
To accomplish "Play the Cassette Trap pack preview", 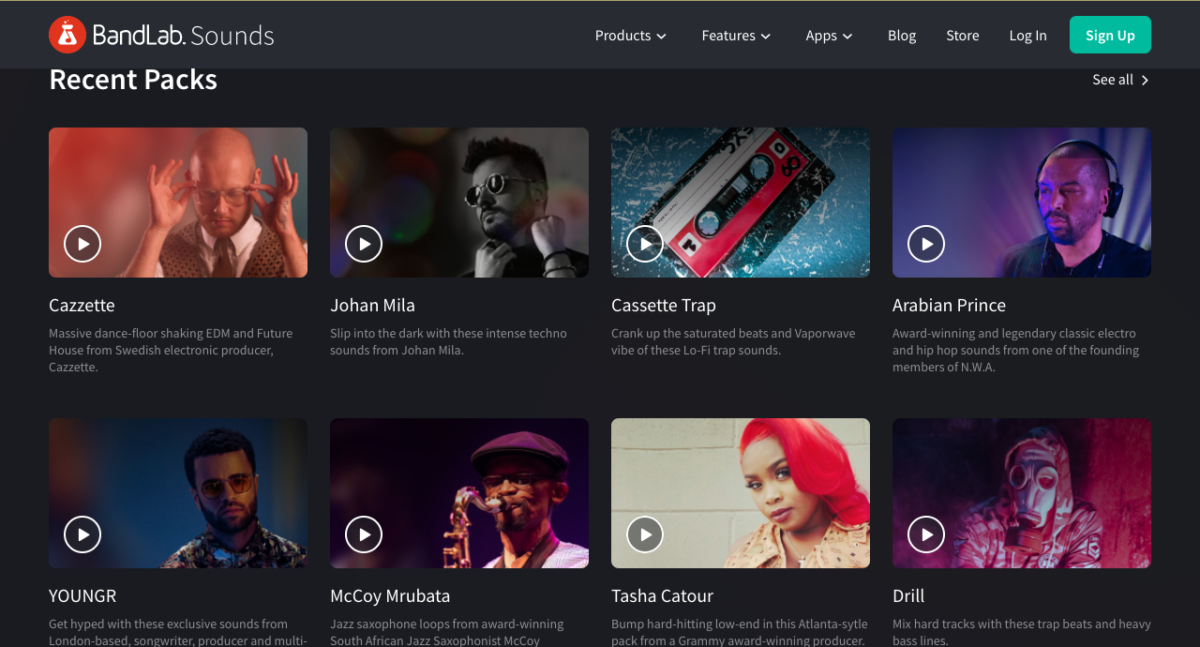I will click(x=645, y=243).
